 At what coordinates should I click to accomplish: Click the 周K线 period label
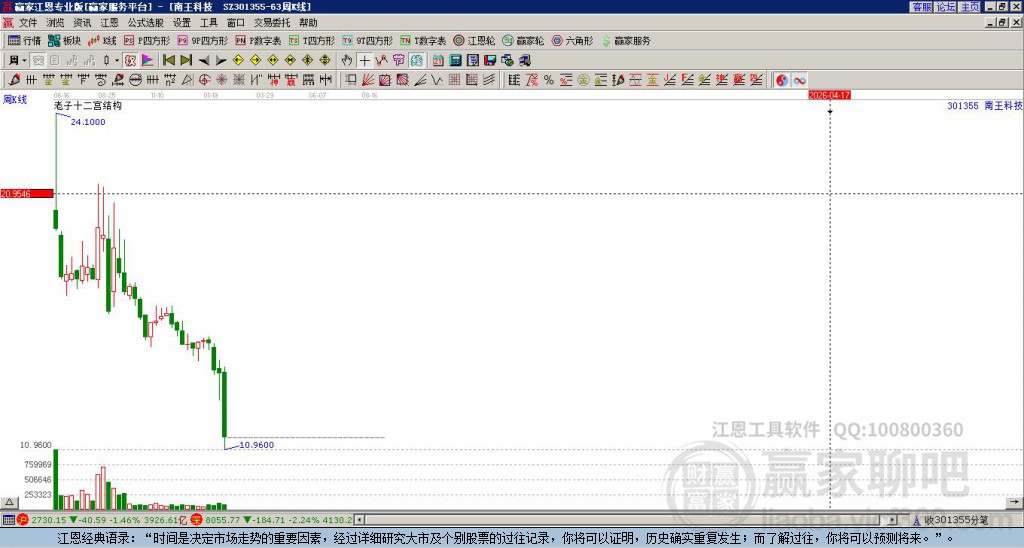pos(15,99)
